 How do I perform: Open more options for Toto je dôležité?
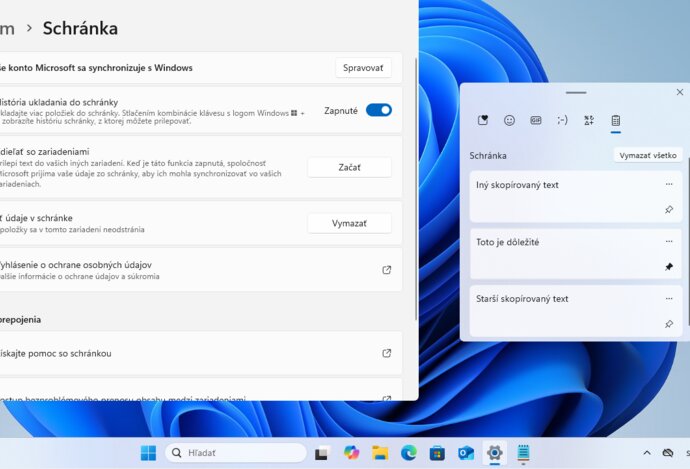point(669,242)
